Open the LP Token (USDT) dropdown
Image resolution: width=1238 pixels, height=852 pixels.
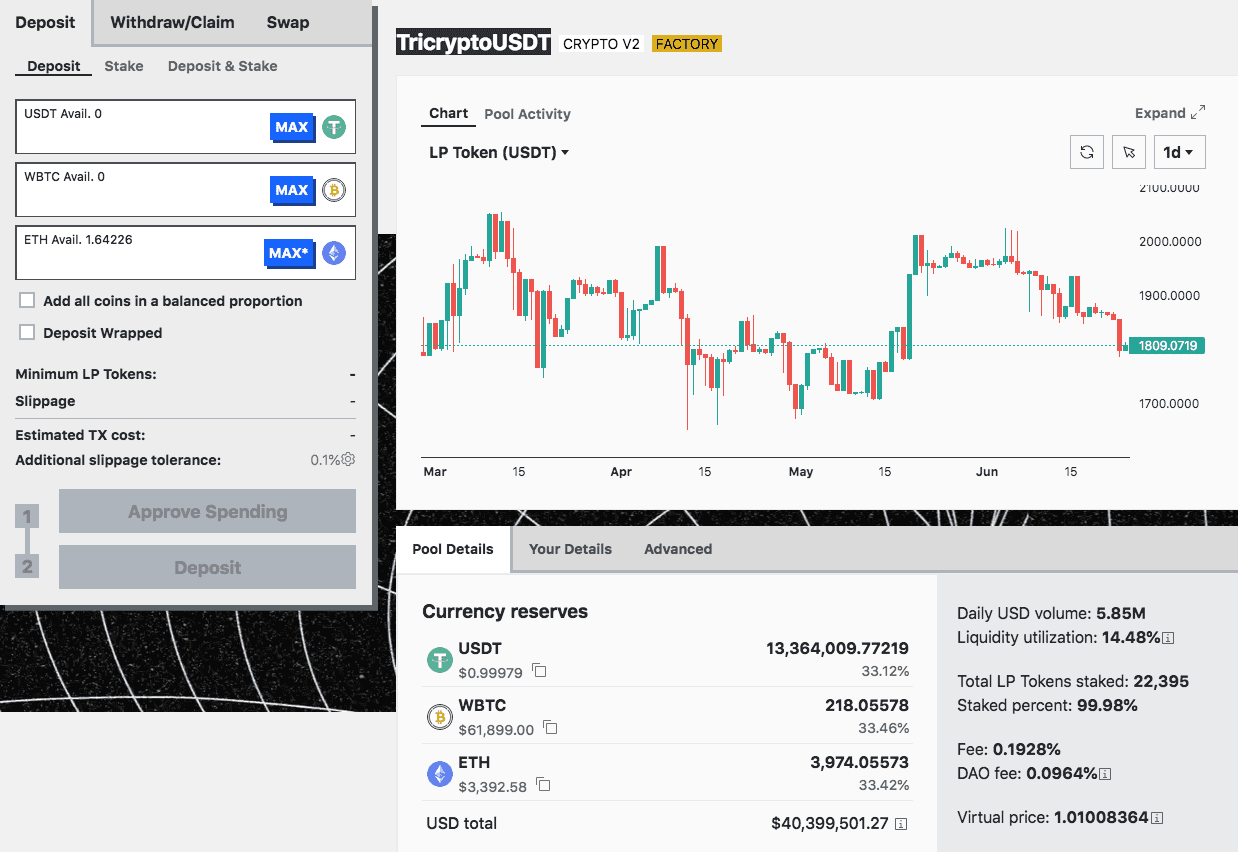[x=499, y=153]
